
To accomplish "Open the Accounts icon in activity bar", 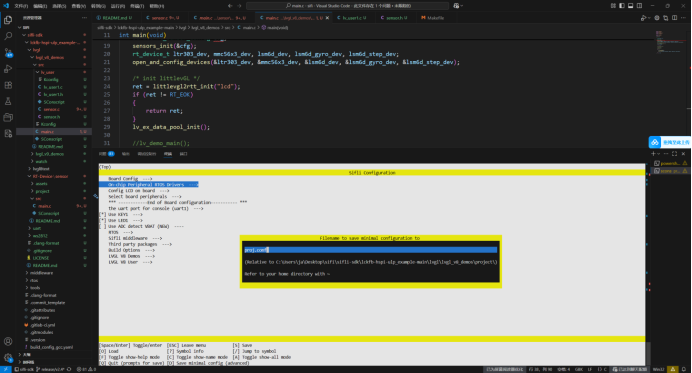I will point(8,341).
